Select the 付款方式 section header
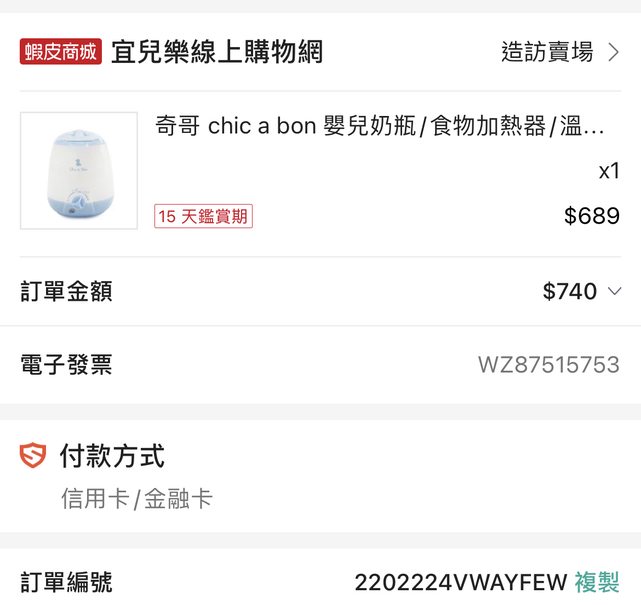The height and width of the screenshot is (605, 641). coord(112,457)
